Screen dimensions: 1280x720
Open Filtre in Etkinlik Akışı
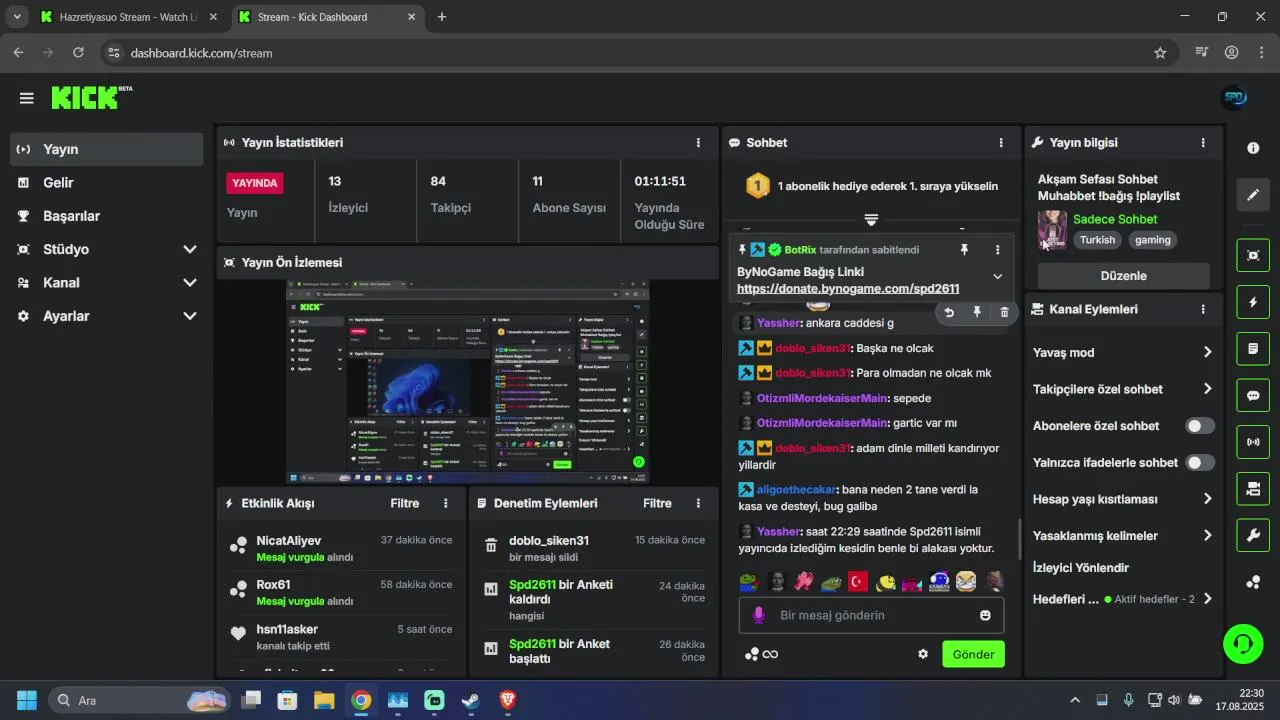pos(404,503)
